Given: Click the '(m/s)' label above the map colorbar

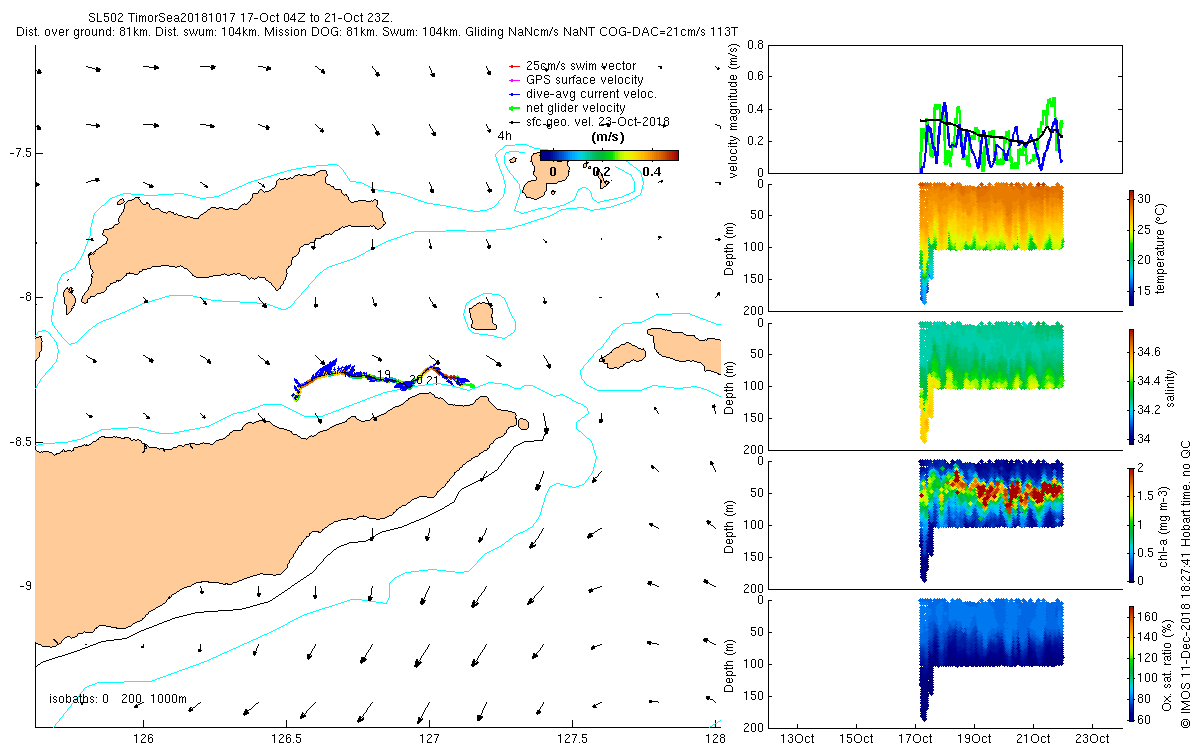Looking at the screenshot, I should [609, 137].
